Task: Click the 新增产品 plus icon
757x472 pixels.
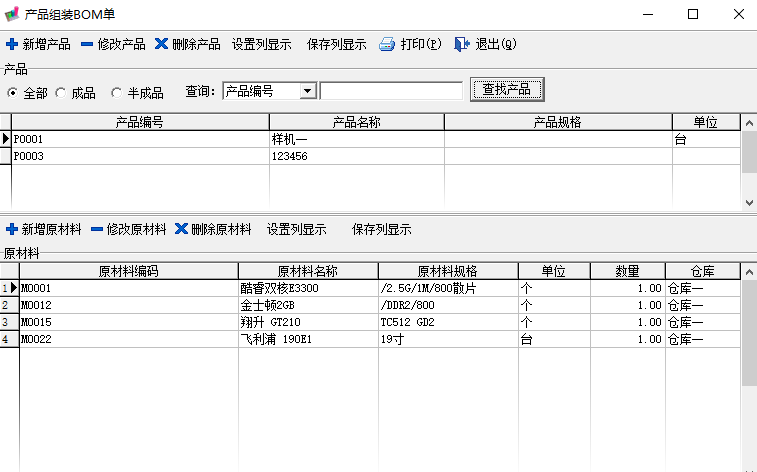Action: (x=12, y=45)
